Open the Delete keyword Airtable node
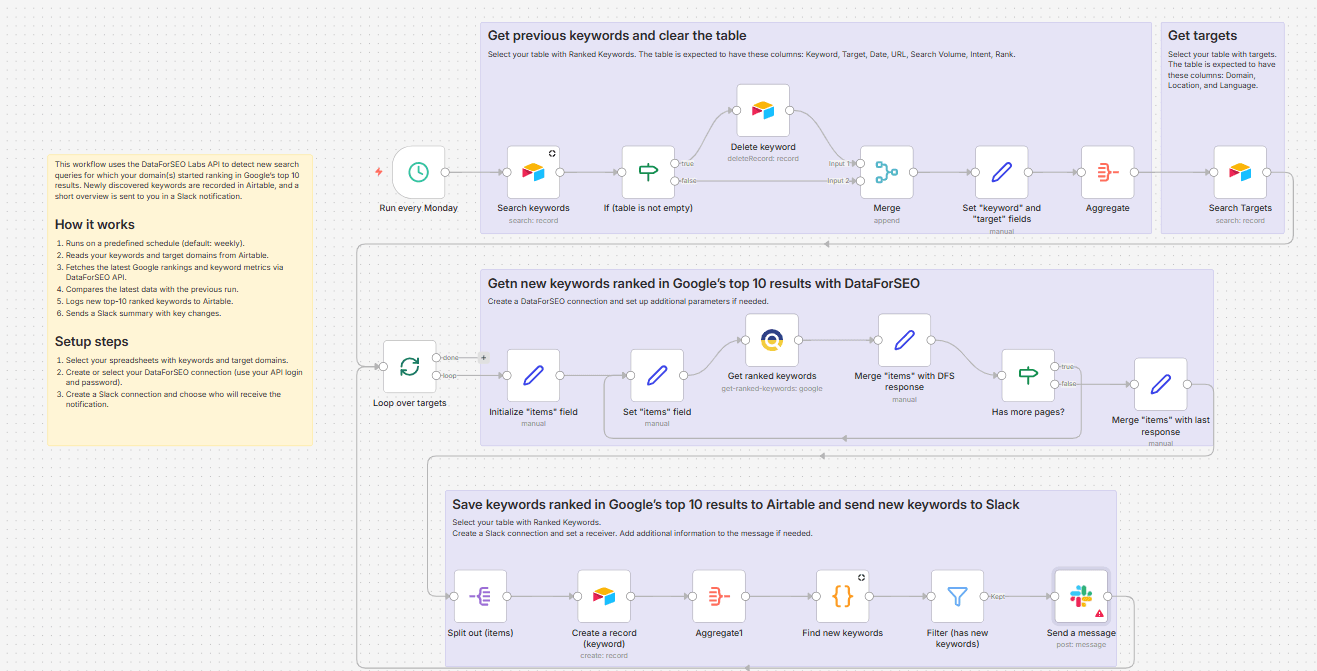The image size is (1317, 671). pyautogui.click(x=763, y=110)
